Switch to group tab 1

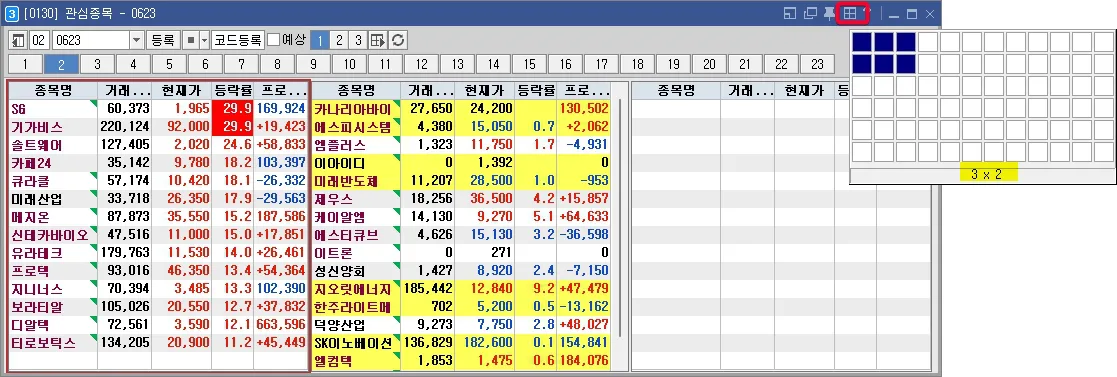25,65
